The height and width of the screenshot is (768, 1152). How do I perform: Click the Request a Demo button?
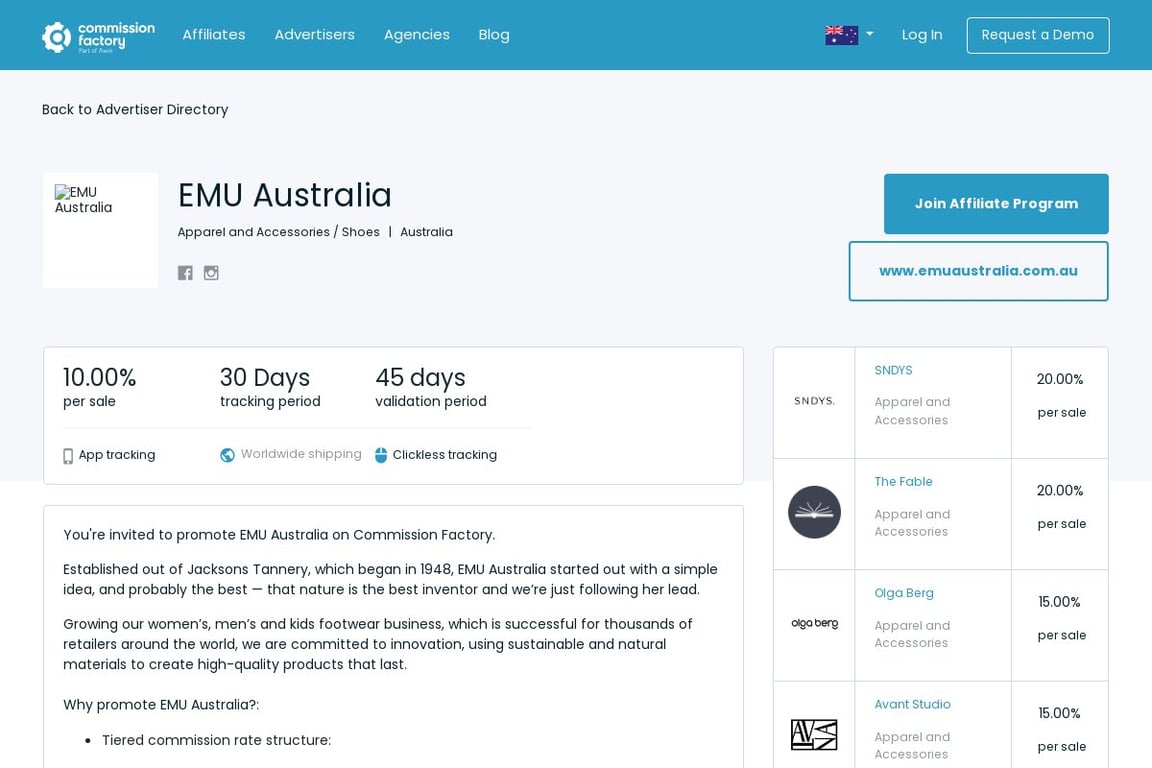tap(1037, 35)
